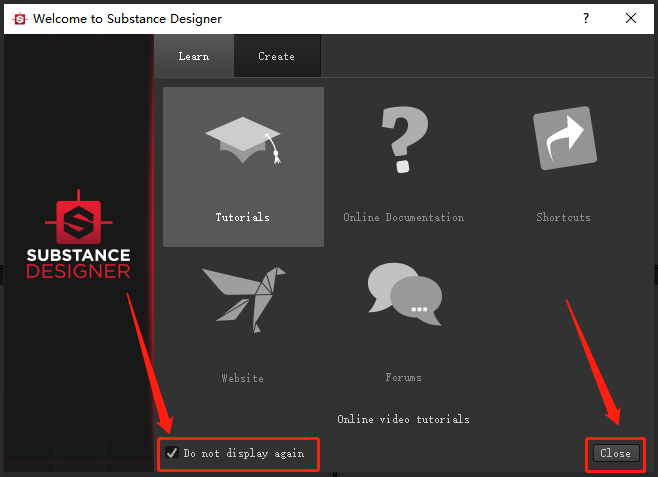
Task: Click the Welcome to Substance Designer title
Action: pyautogui.click(x=128, y=19)
